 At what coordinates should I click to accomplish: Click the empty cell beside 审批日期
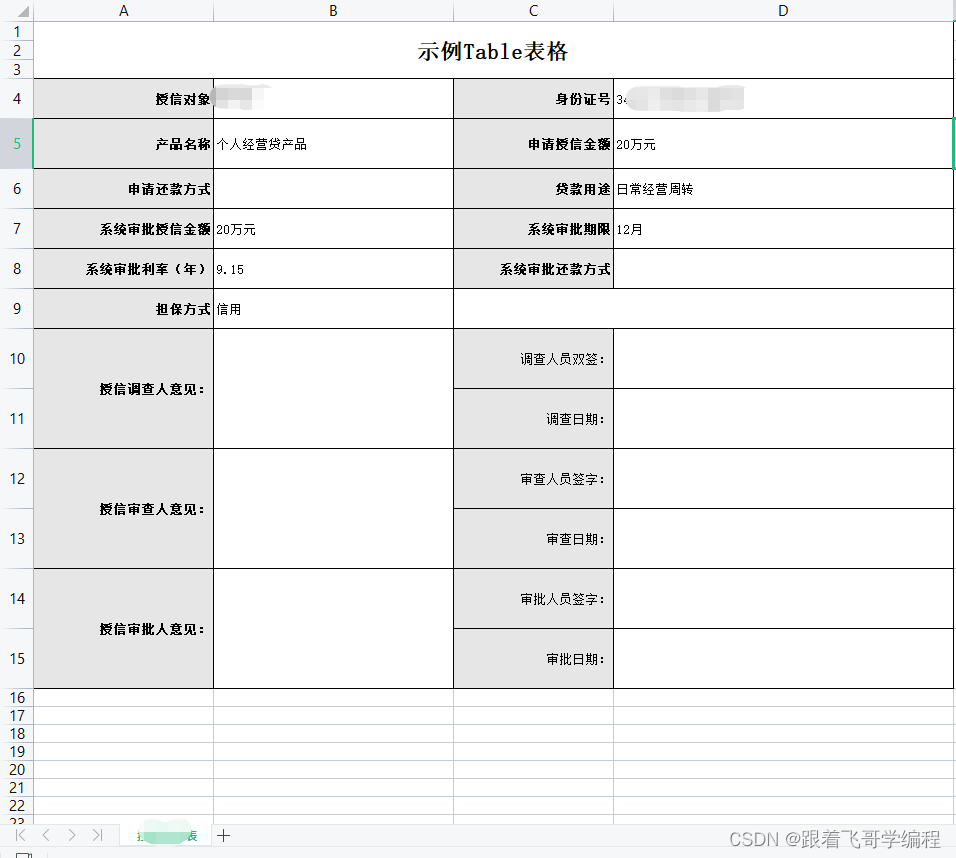tap(783, 659)
